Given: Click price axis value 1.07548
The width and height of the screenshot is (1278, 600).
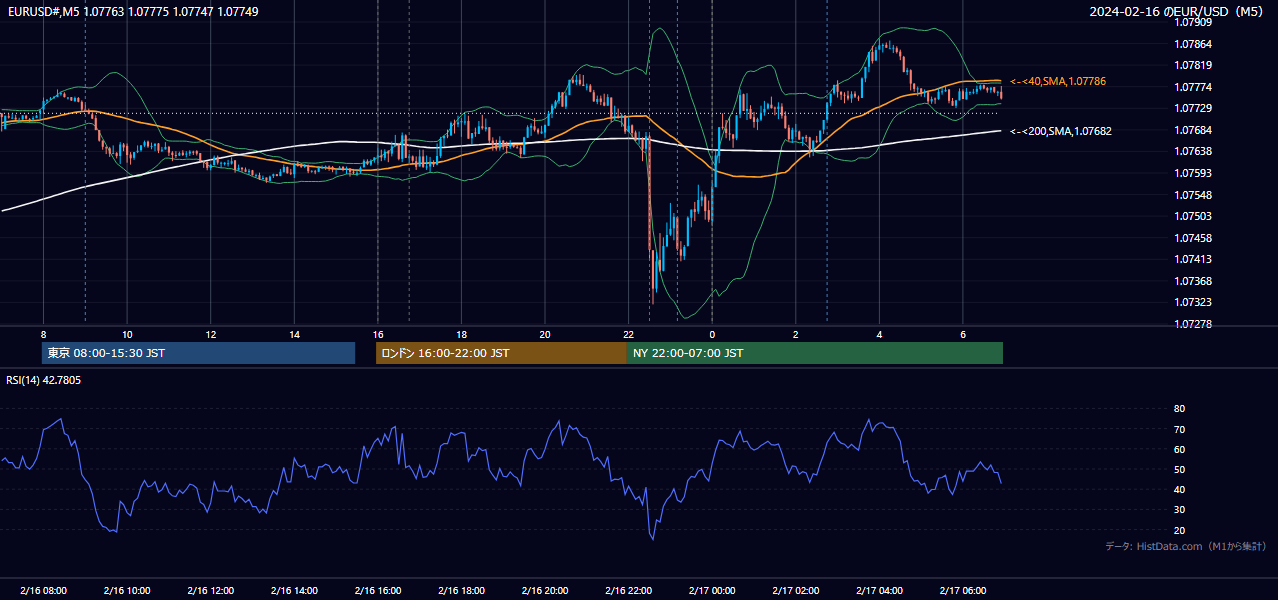Looking at the screenshot, I should (x=1192, y=195).
